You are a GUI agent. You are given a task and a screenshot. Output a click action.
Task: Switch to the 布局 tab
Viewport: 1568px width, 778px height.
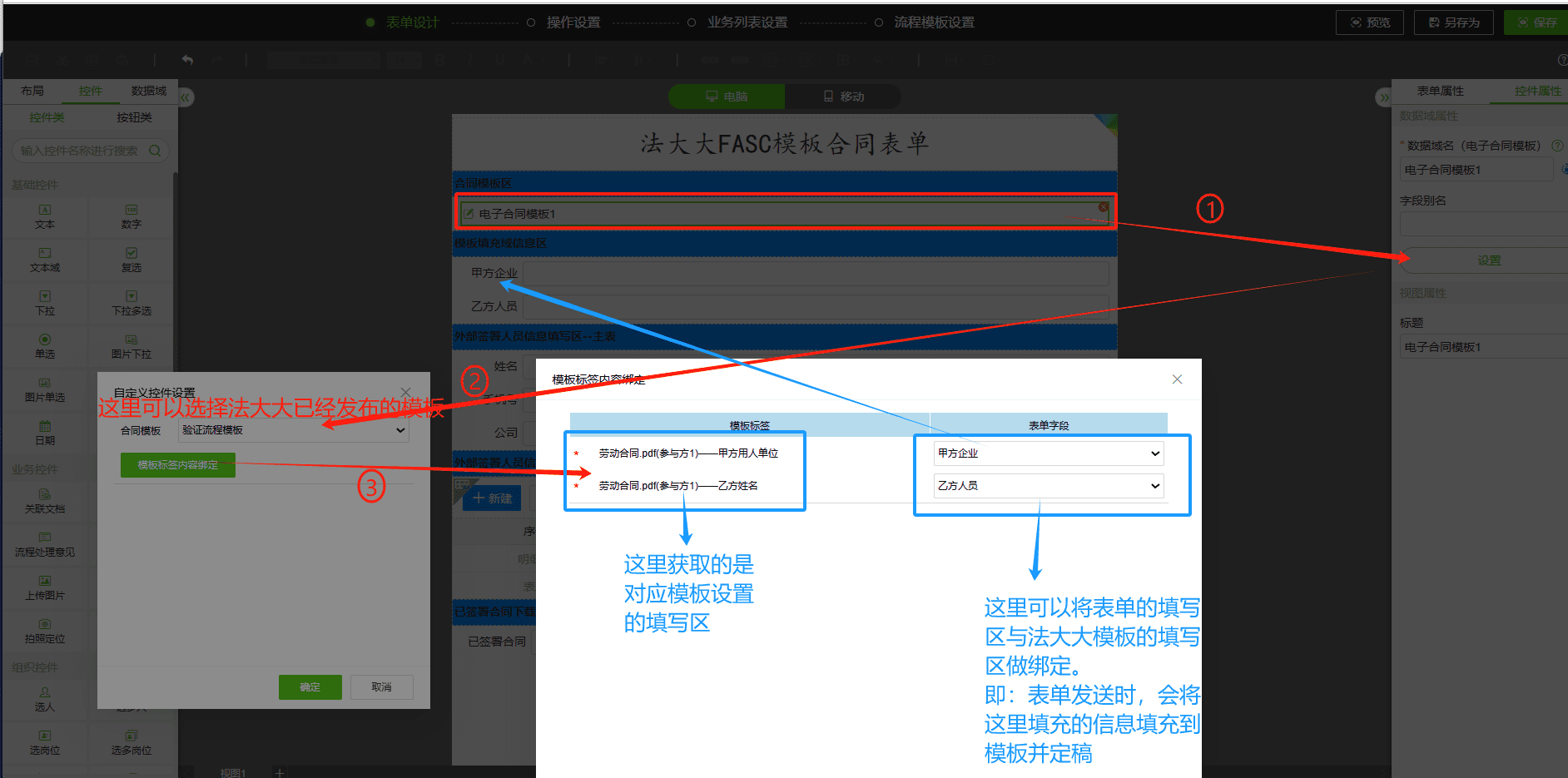(x=32, y=91)
